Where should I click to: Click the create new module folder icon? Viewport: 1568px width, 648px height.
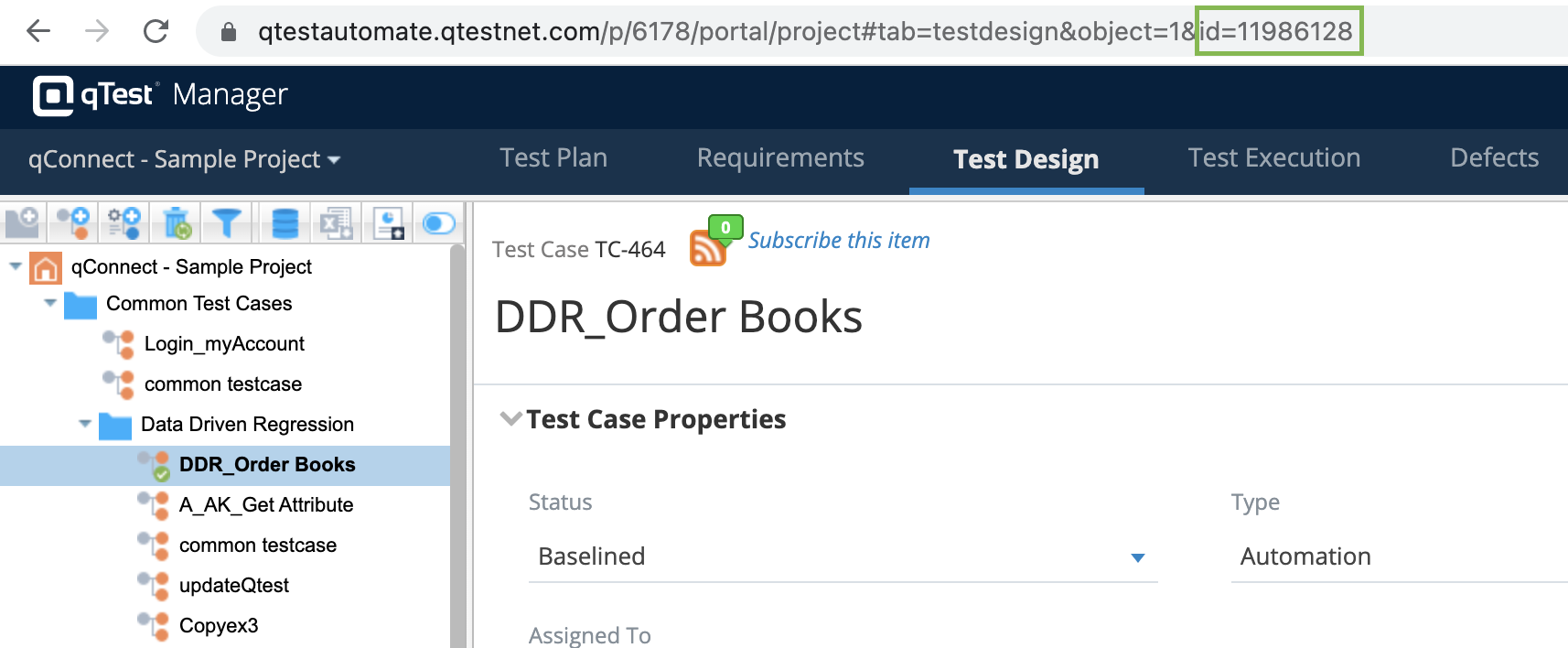click(x=22, y=222)
